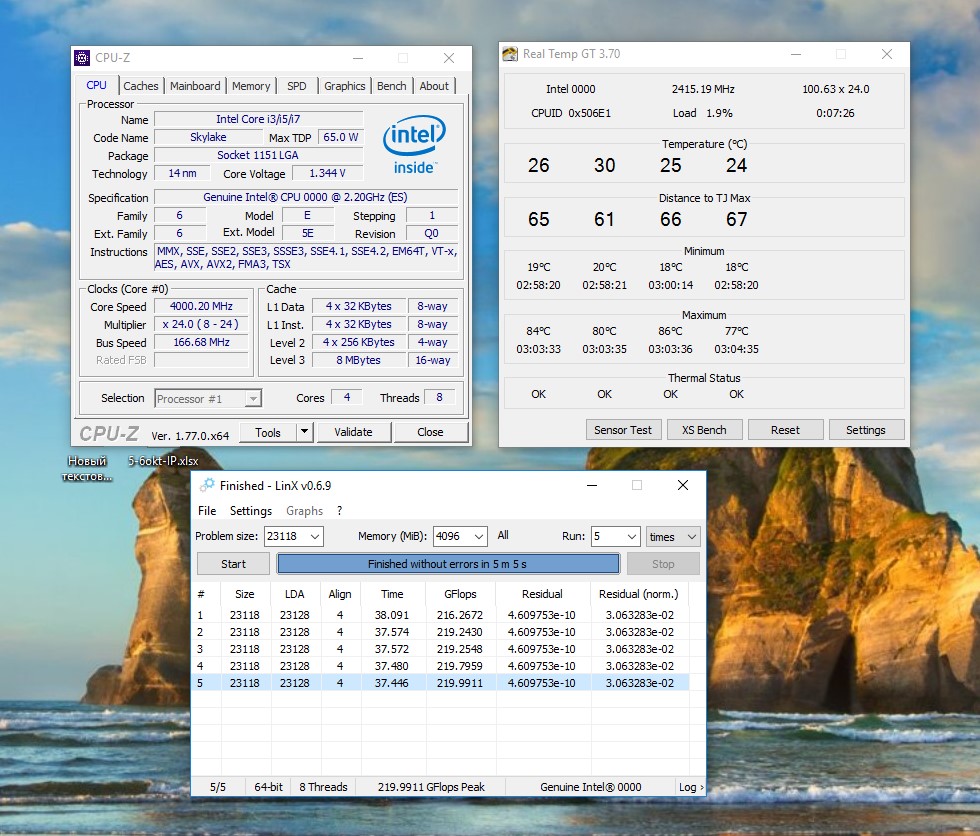Click the Start button in LinX
Image resolution: width=980 pixels, height=836 pixels.
[233, 564]
